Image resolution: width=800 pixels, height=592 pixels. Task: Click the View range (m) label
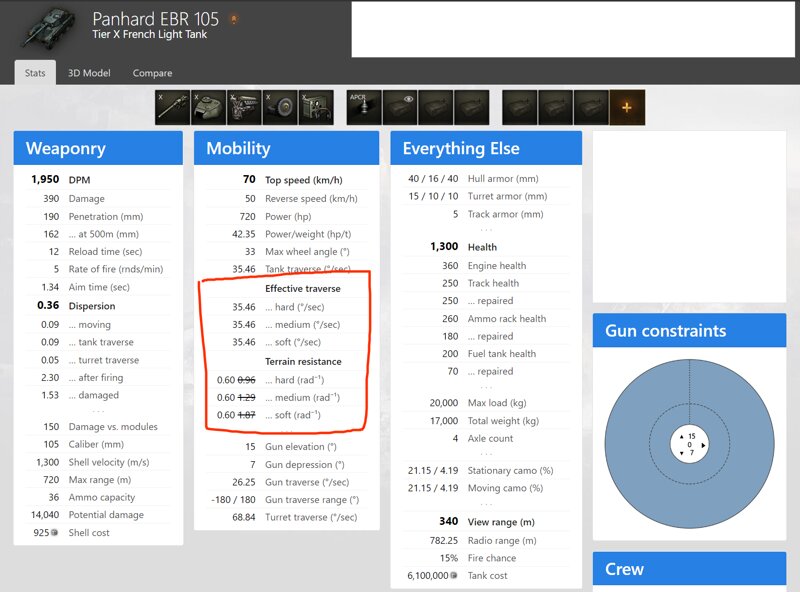(x=501, y=522)
